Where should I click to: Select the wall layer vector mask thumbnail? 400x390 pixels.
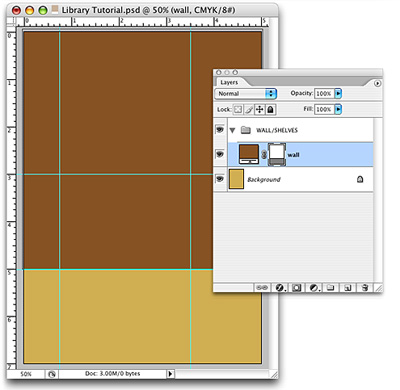[x=277, y=154]
